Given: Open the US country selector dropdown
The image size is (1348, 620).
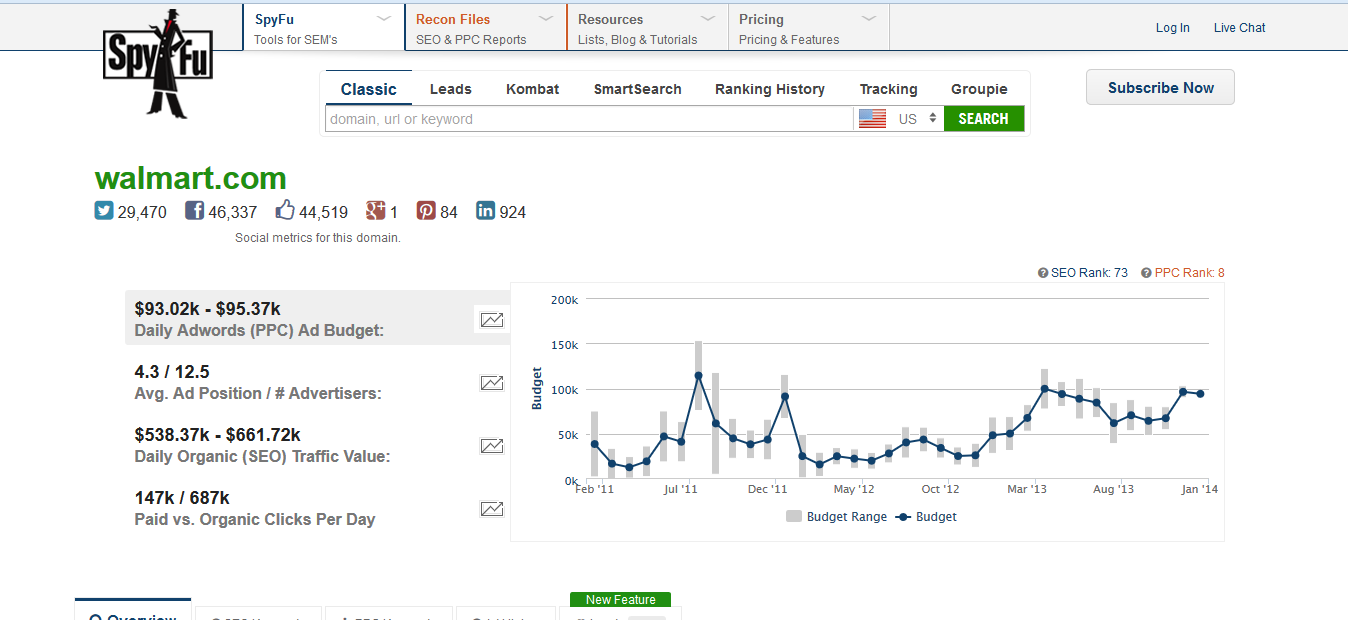Looking at the screenshot, I should coord(899,119).
